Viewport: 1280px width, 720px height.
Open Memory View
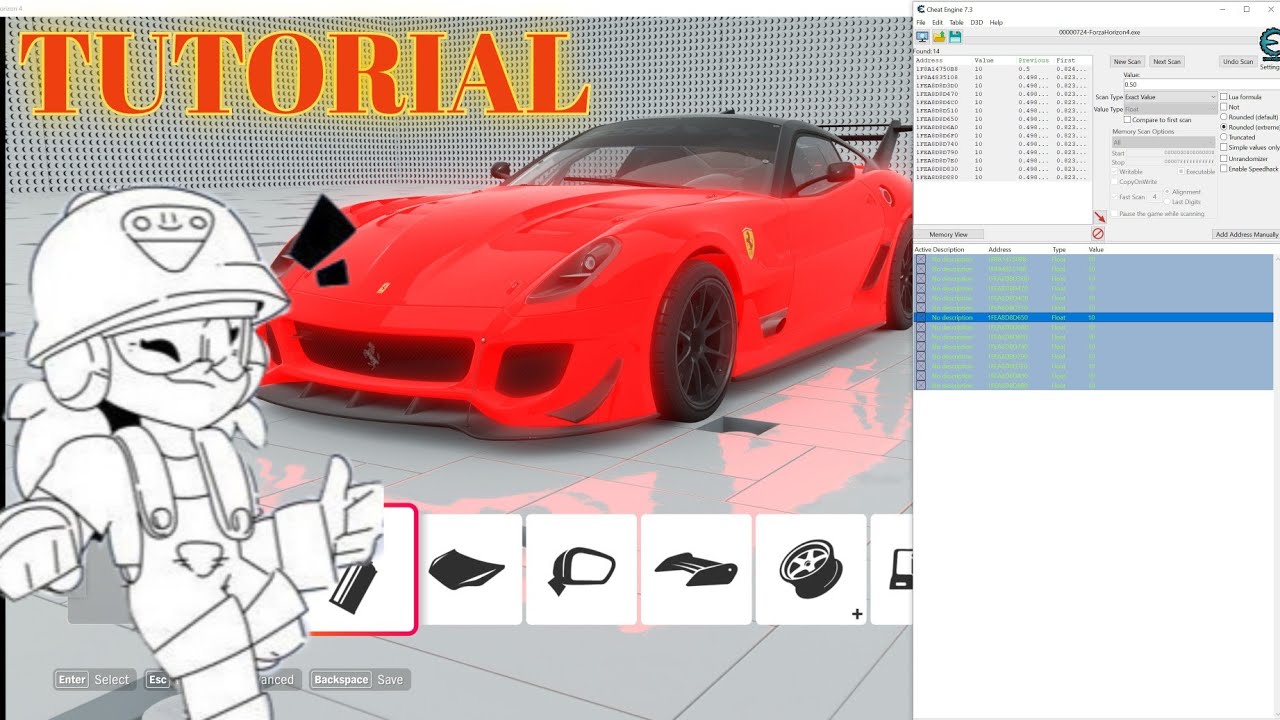pos(948,234)
